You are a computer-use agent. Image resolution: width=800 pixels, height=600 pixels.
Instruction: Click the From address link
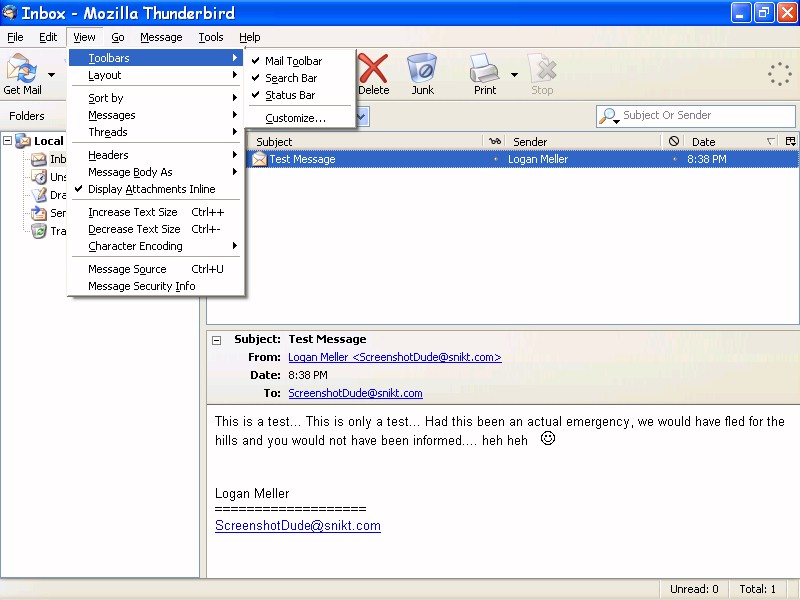[x=395, y=357]
